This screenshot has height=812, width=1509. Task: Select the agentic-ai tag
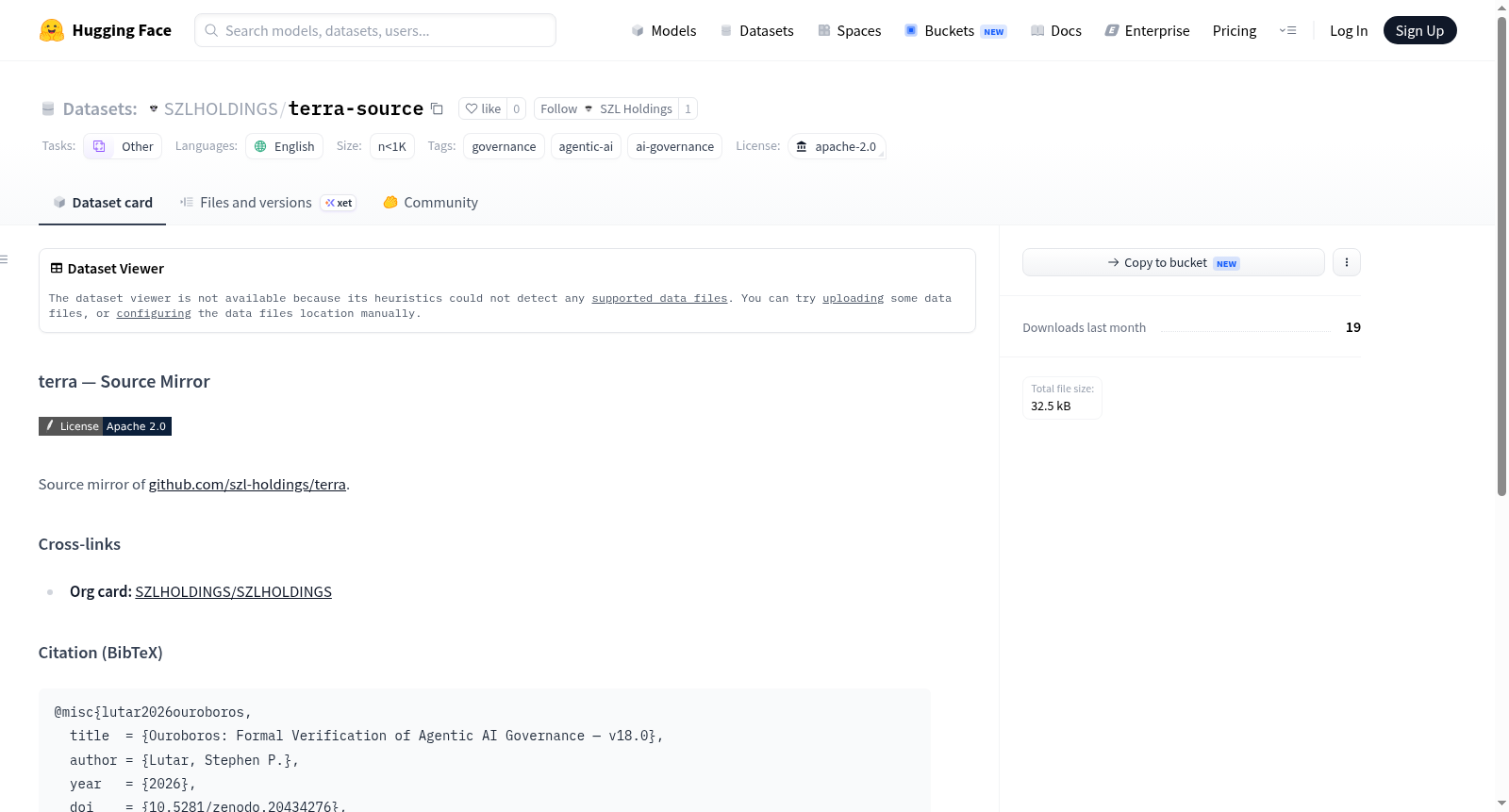tap(586, 146)
